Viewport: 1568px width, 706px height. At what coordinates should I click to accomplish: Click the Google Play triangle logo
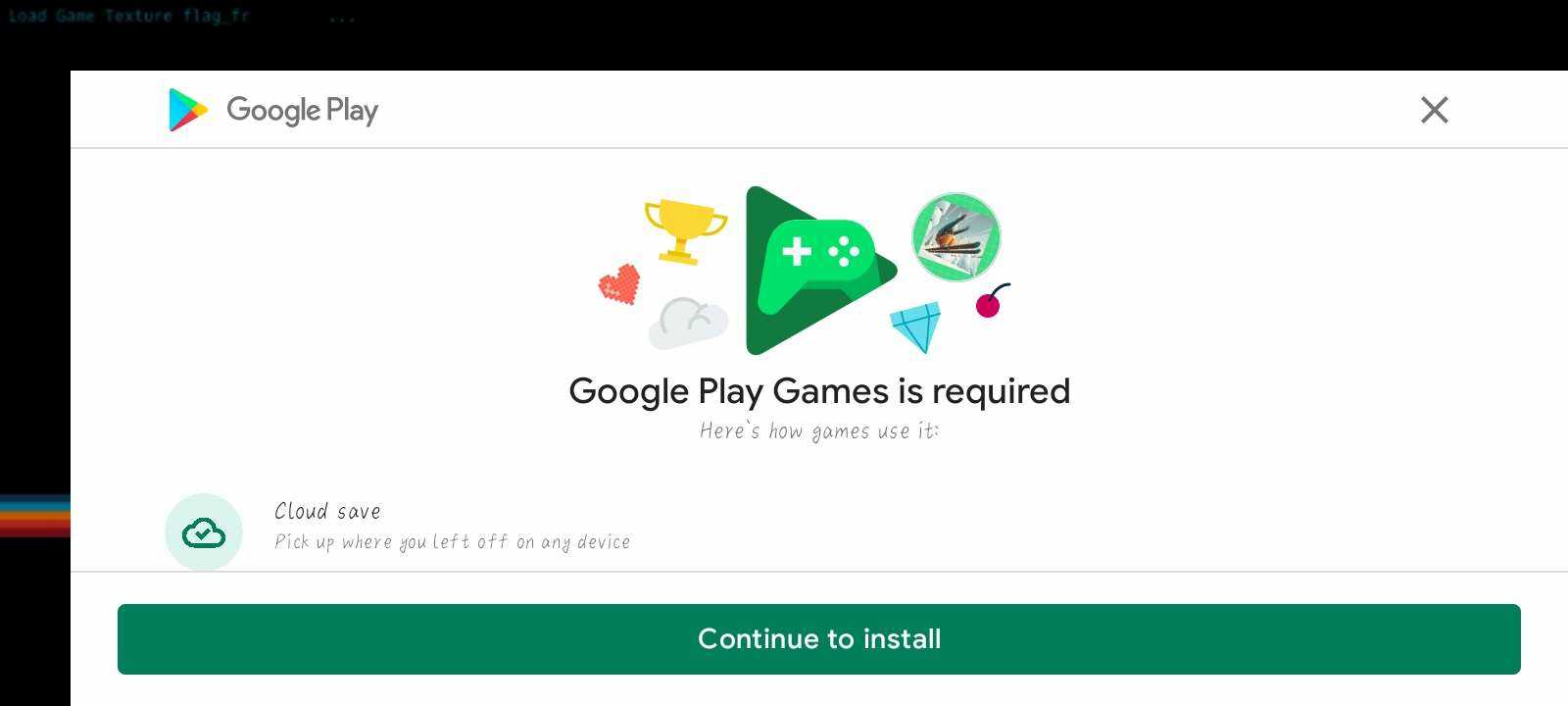pos(188,110)
